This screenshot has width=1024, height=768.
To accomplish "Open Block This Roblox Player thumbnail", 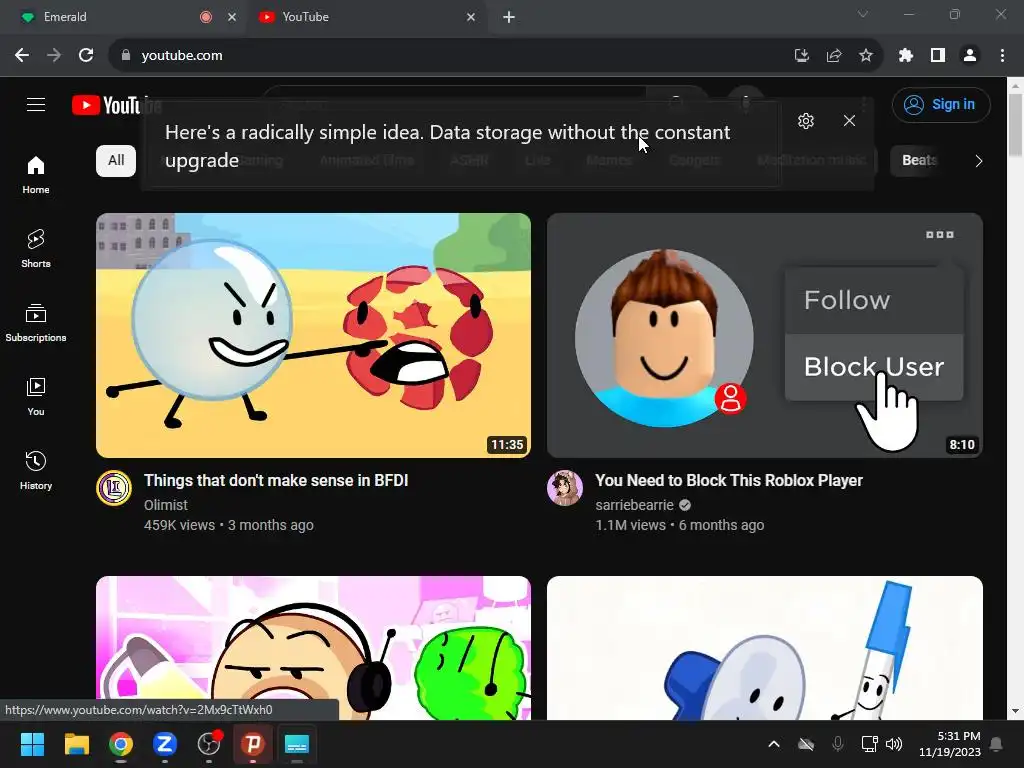I will [x=765, y=335].
